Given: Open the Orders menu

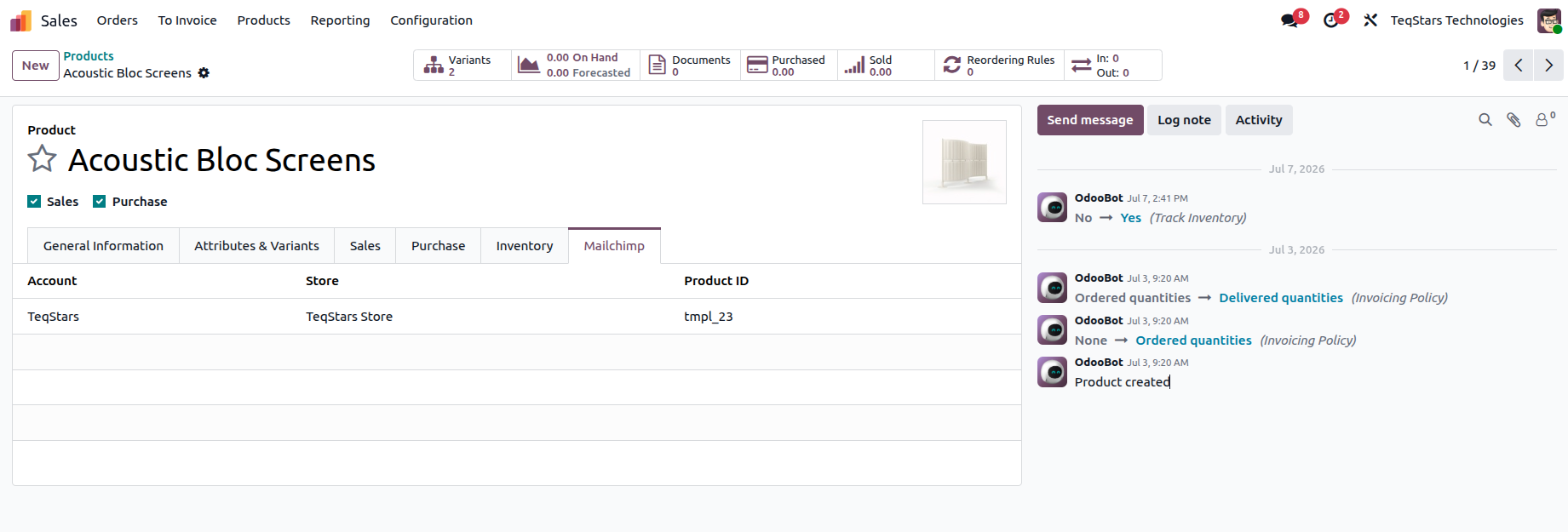Looking at the screenshot, I should (118, 20).
